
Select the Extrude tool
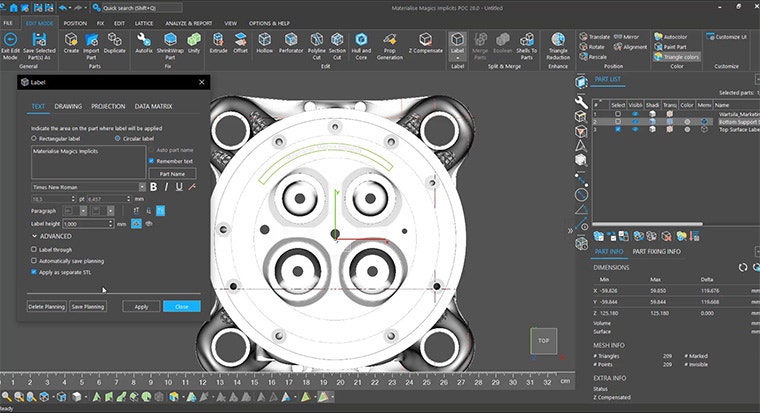[x=218, y=42]
